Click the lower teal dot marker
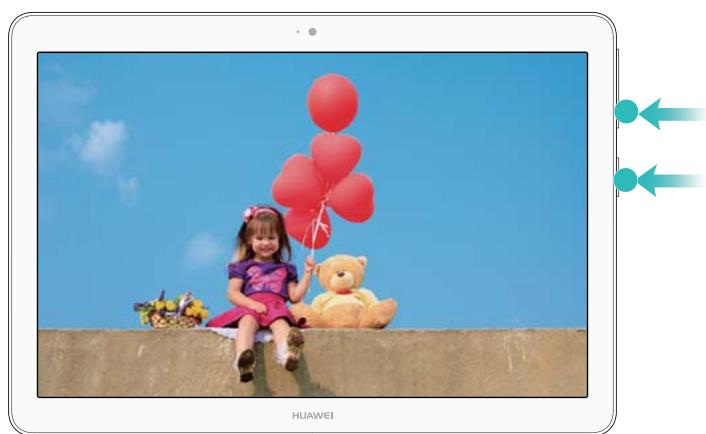The height and width of the screenshot is (434, 706). coord(626,181)
